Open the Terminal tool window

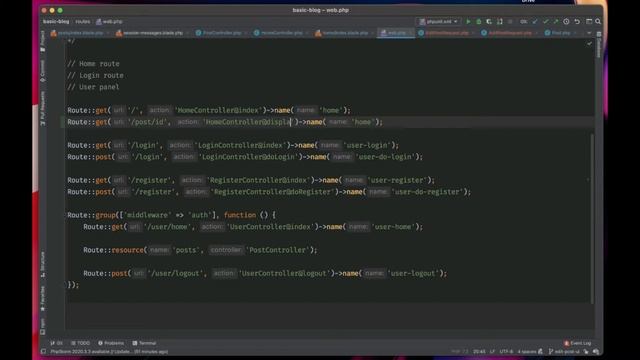[x=144, y=343]
